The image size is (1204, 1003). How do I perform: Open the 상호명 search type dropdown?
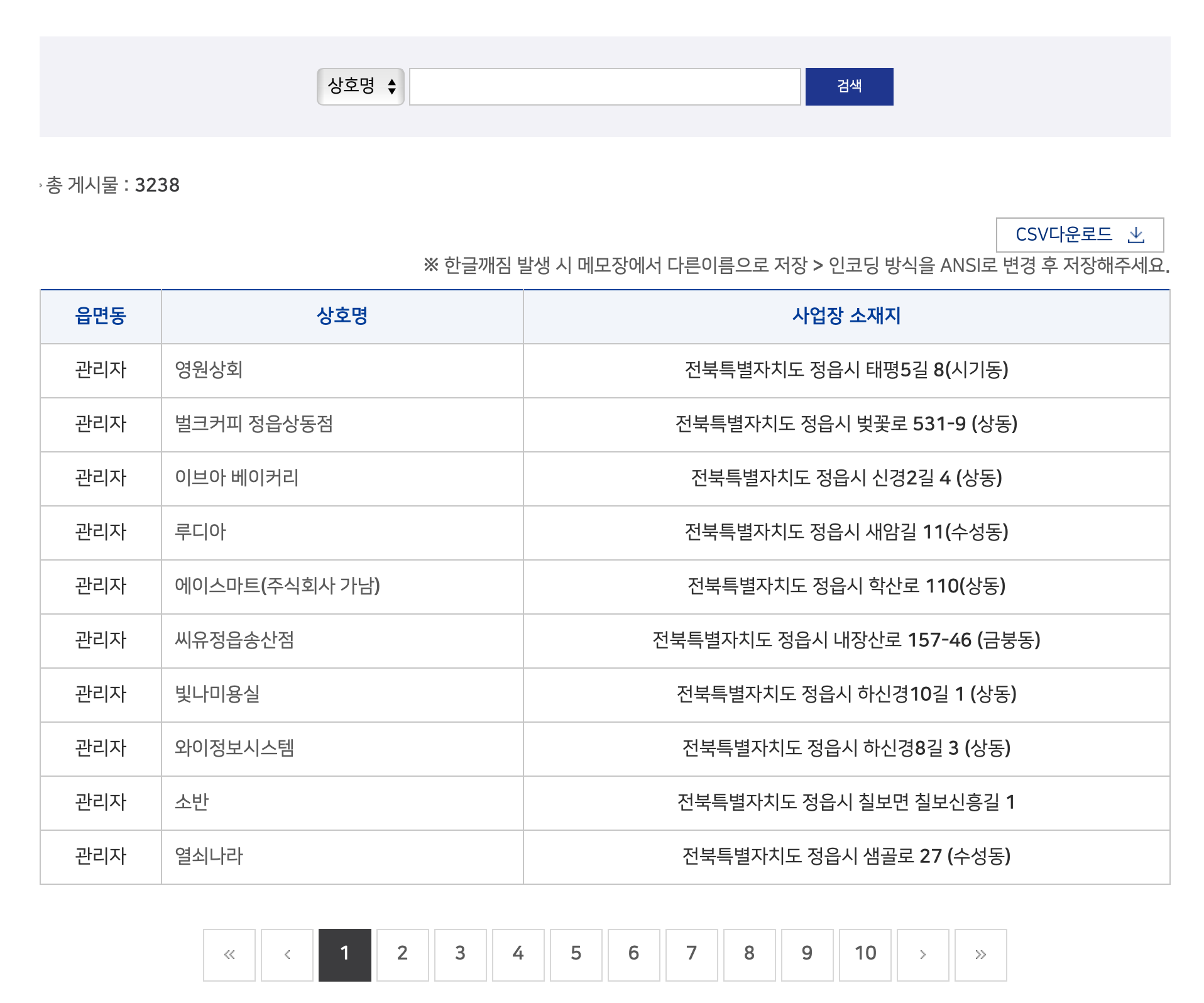click(360, 86)
